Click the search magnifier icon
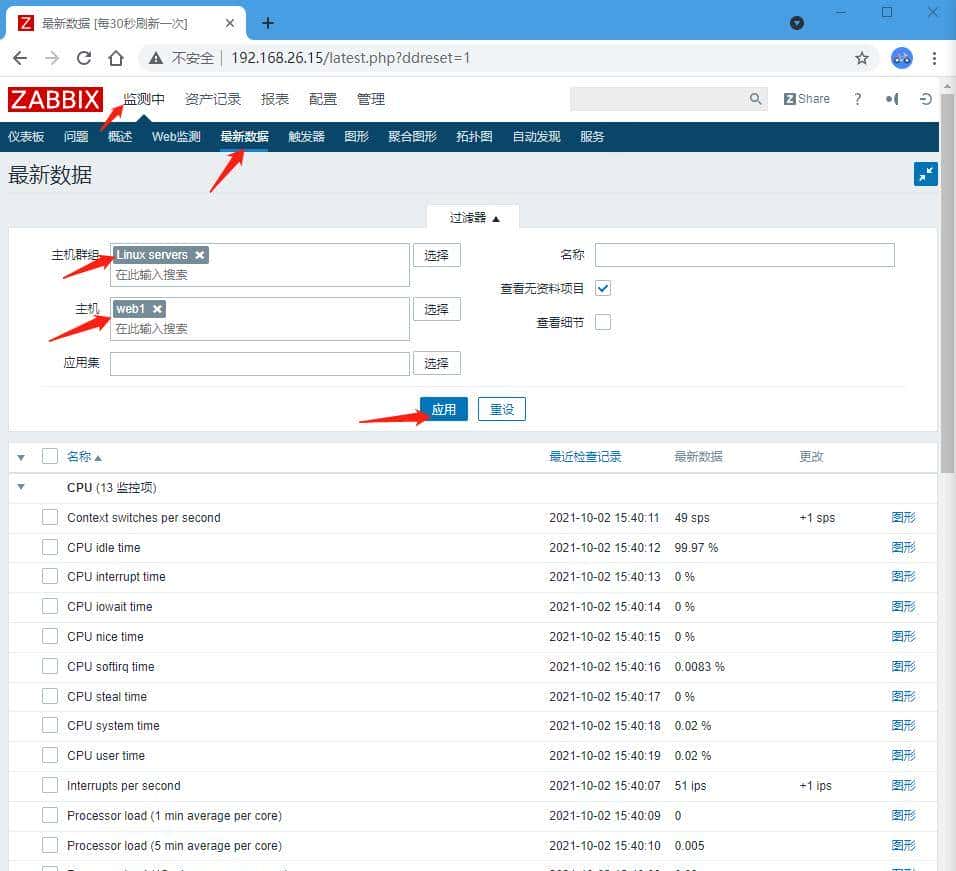Image resolution: width=956 pixels, height=871 pixels. [756, 99]
